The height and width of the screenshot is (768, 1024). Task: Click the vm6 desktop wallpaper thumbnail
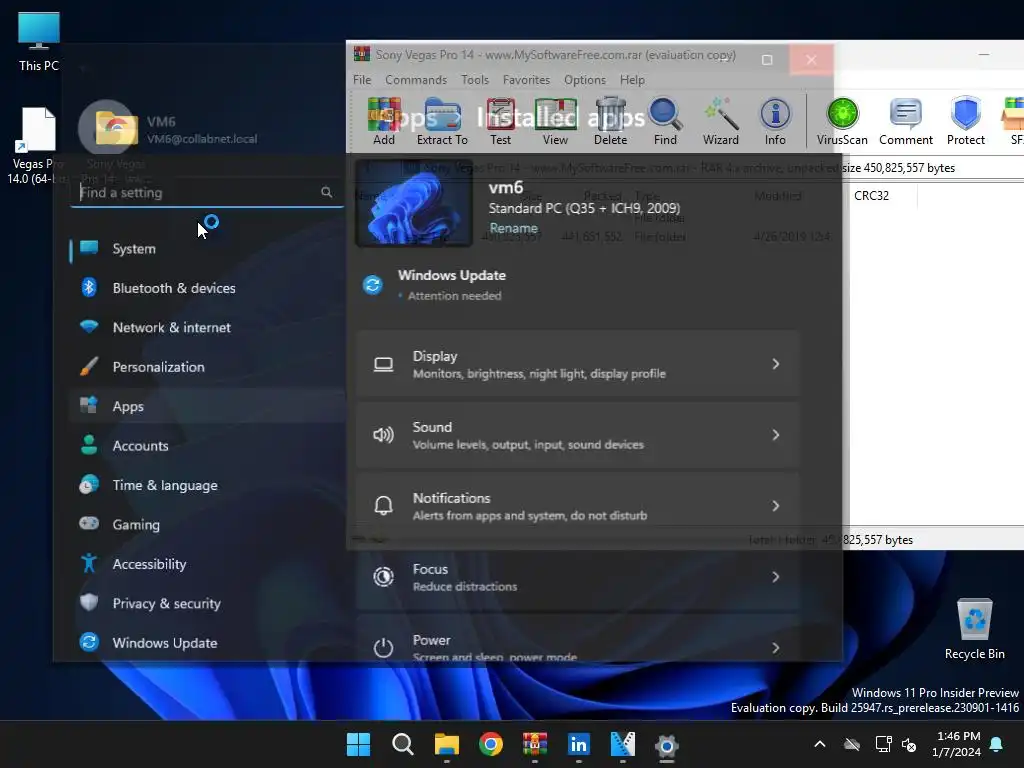point(413,205)
